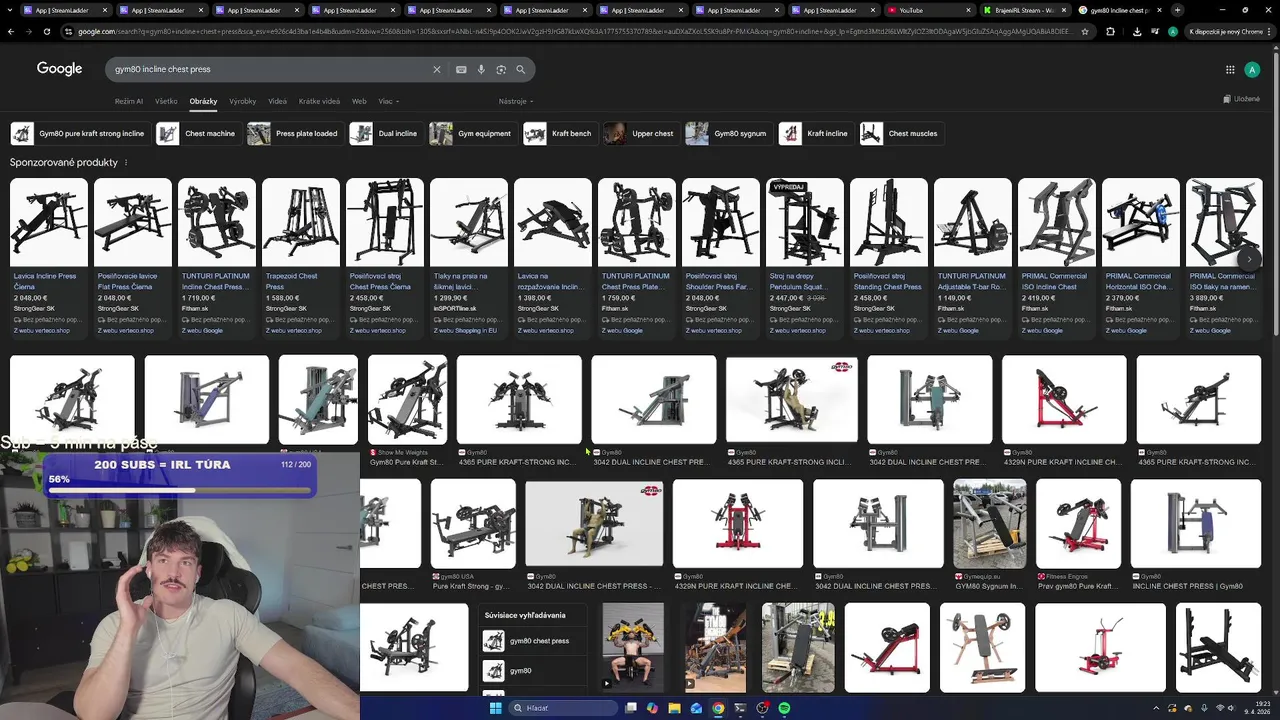
Task: Select Kraft incline filter chip
Action: [x=816, y=133]
